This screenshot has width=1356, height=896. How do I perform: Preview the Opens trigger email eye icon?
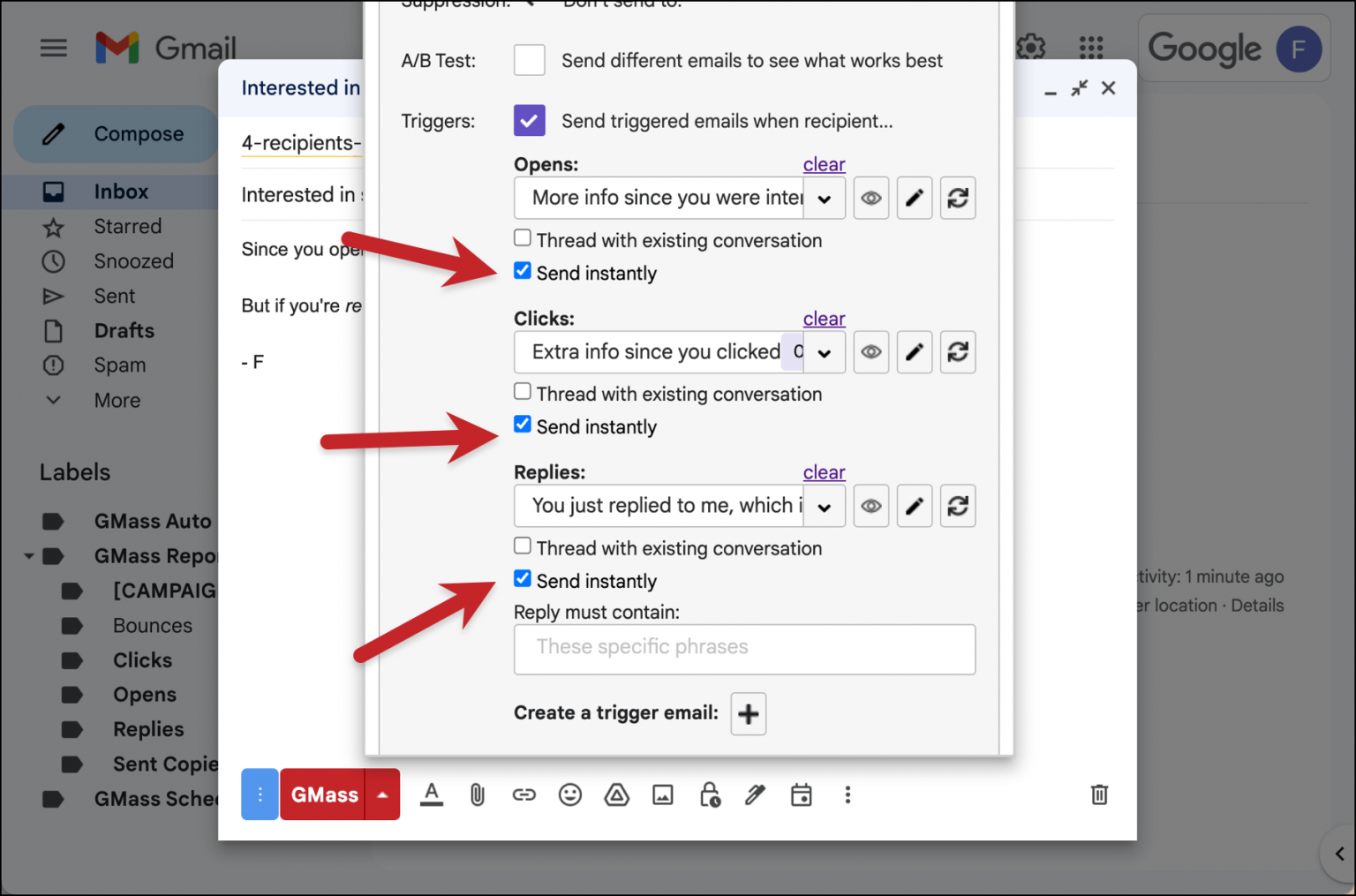pyautogui.click(x=870, y=198)
